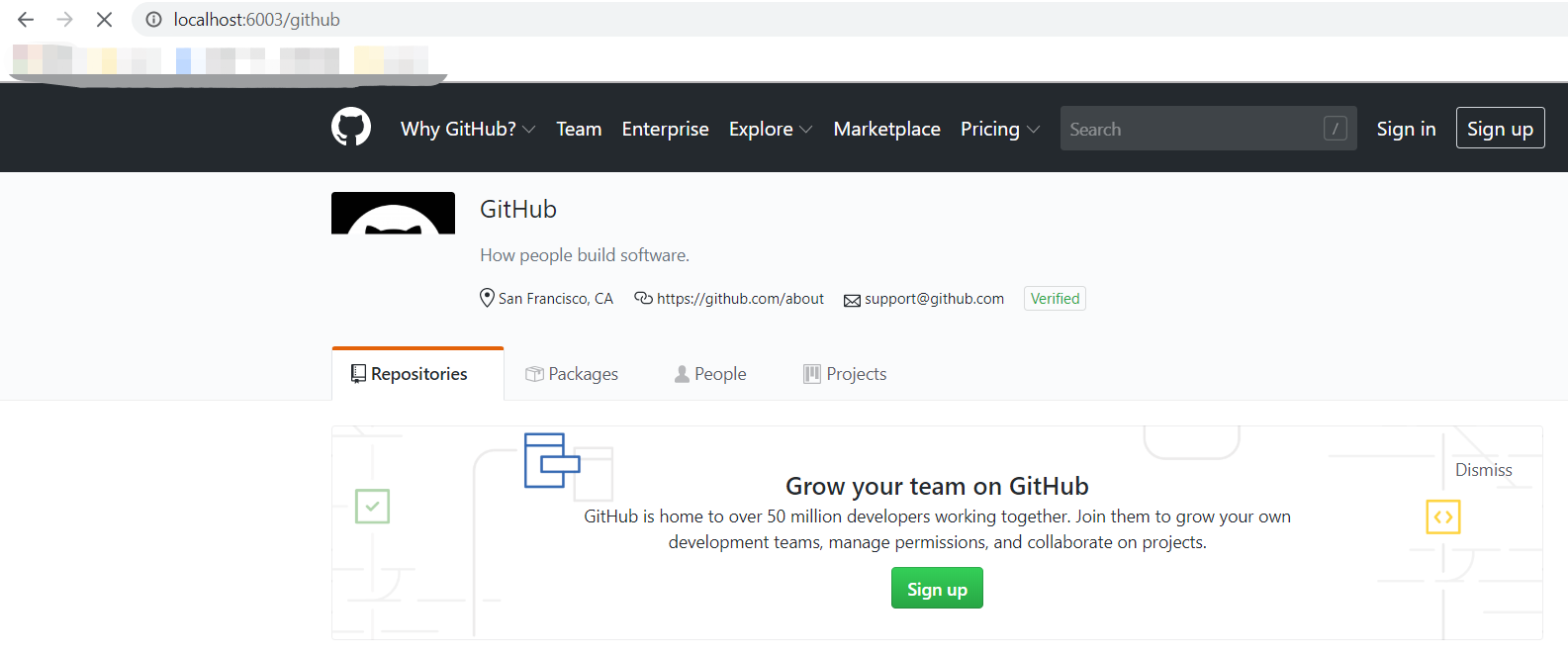Viewport: 1568px width, 657px height.
Task: Click the San Francisco, CA location text
Action: [x=556, y=298]
